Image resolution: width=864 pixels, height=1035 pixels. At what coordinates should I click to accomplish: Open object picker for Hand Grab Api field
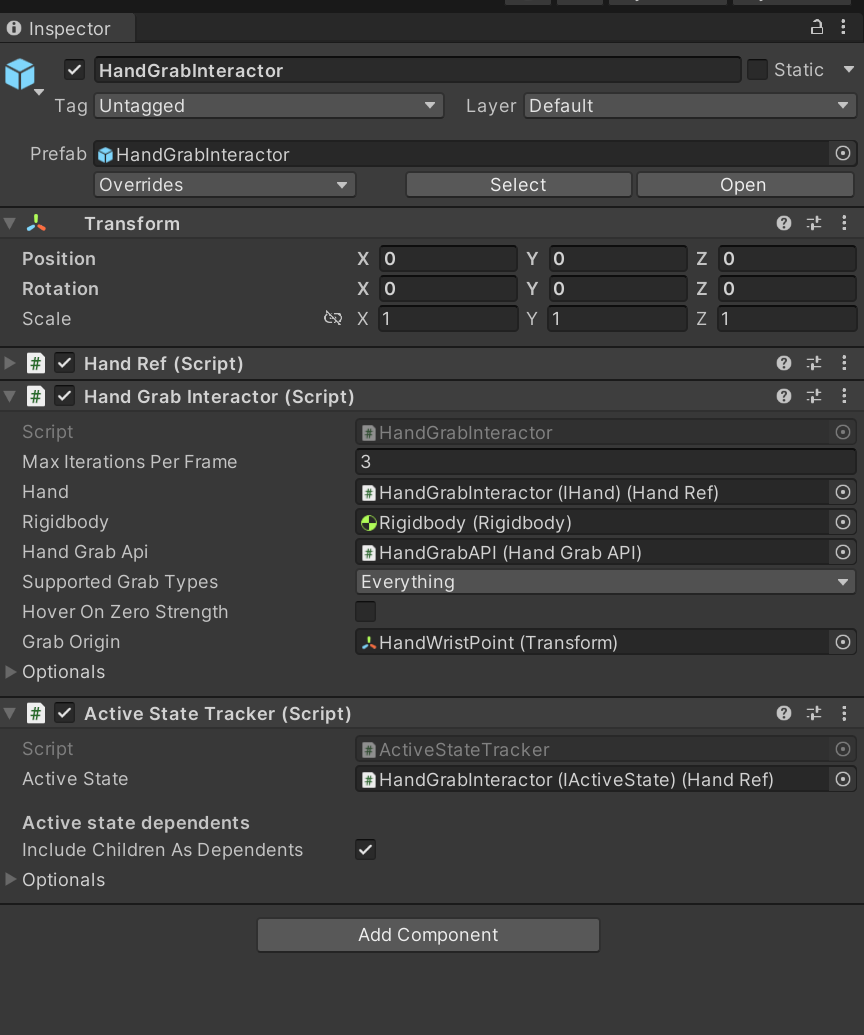(x=843, y=552)
